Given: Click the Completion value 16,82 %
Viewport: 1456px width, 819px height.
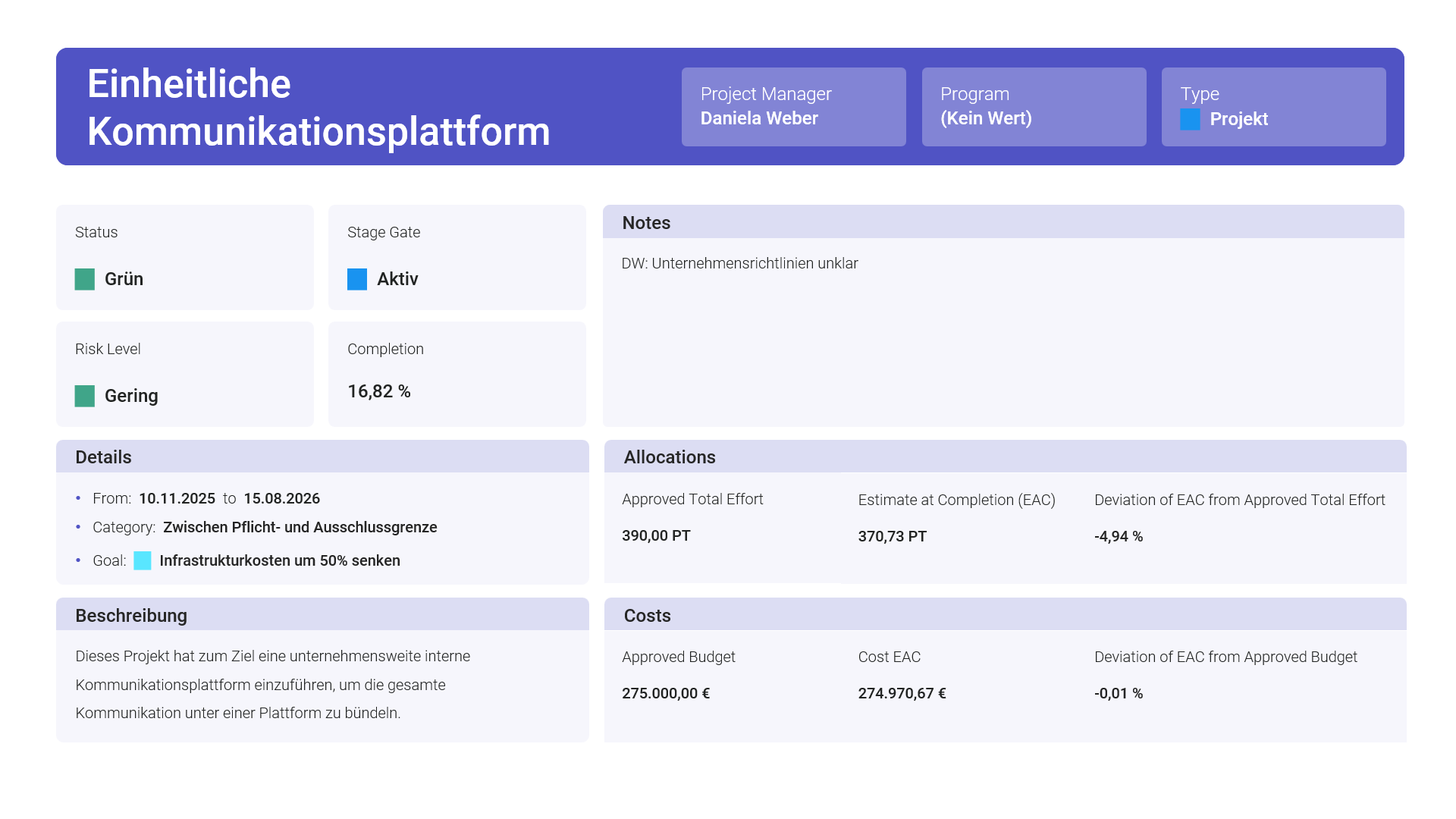Looking at the screenshot, I should [x=379, y=391].
